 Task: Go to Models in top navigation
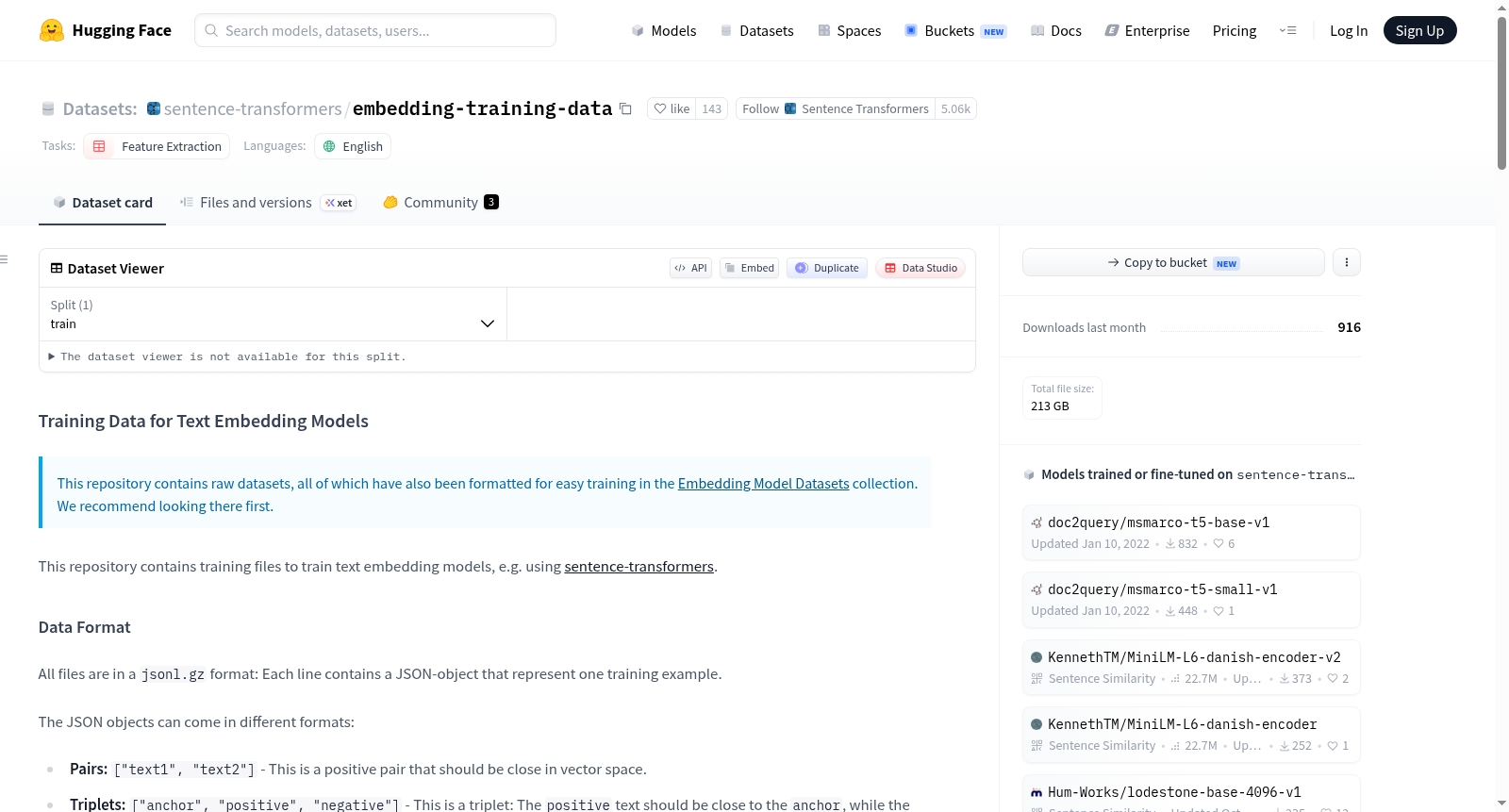point(664,30)
